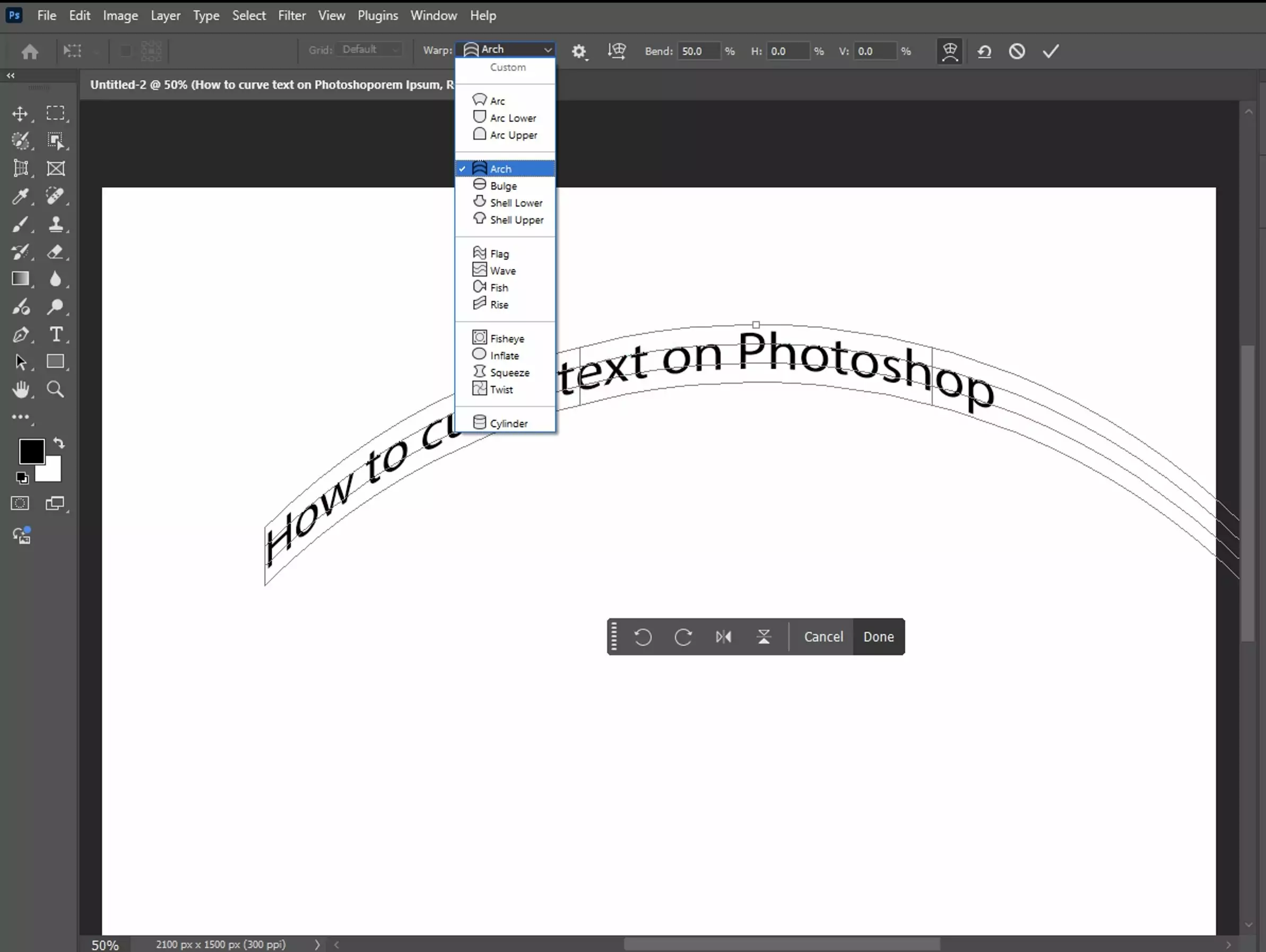The height and width of the screenshot is (952, 1266).
Task: Open the Filter menu
Action: click(x=291, y=15)
